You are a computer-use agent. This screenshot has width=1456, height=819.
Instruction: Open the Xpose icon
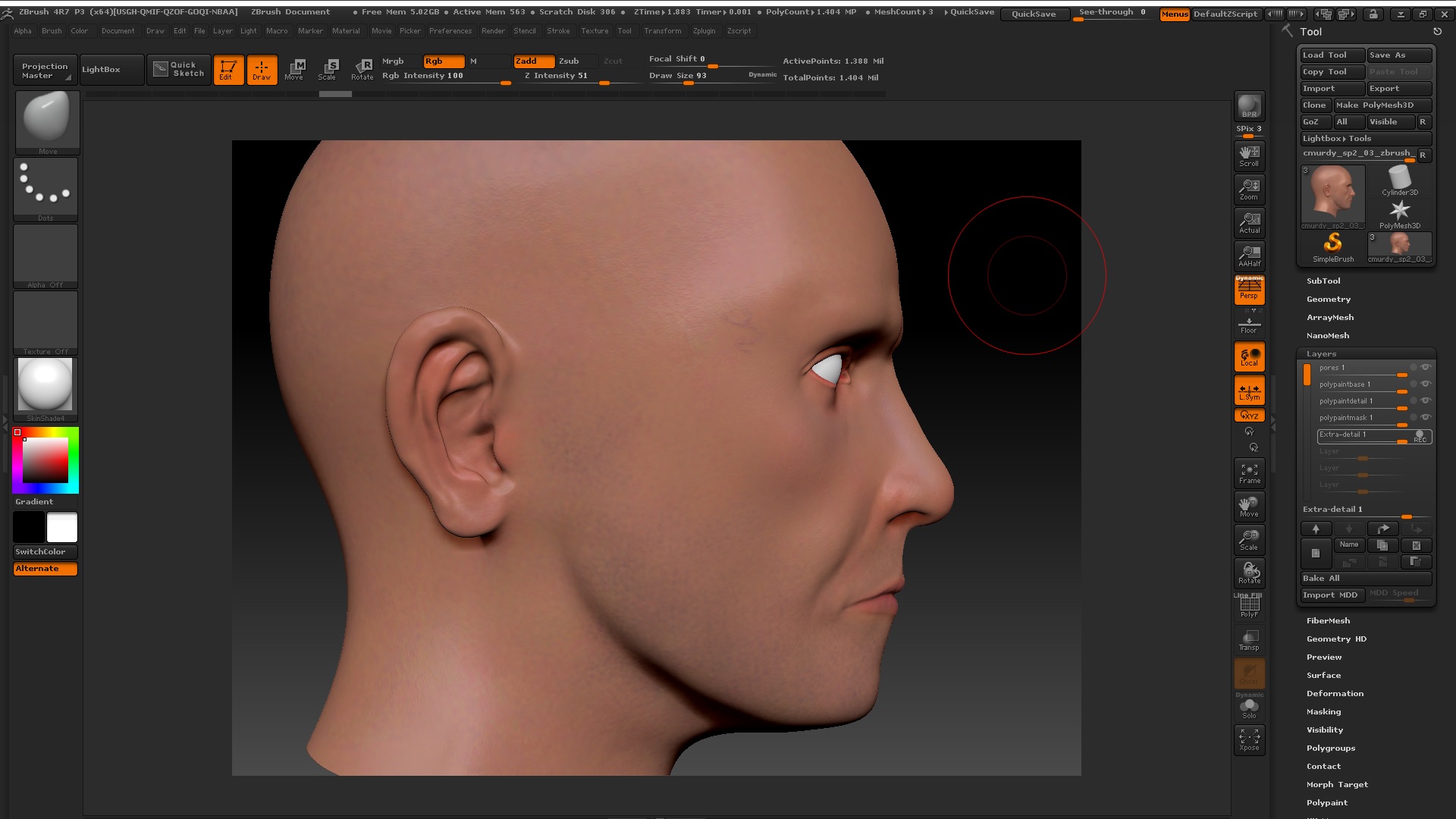pyautogui.click(x=1249, y=739)
